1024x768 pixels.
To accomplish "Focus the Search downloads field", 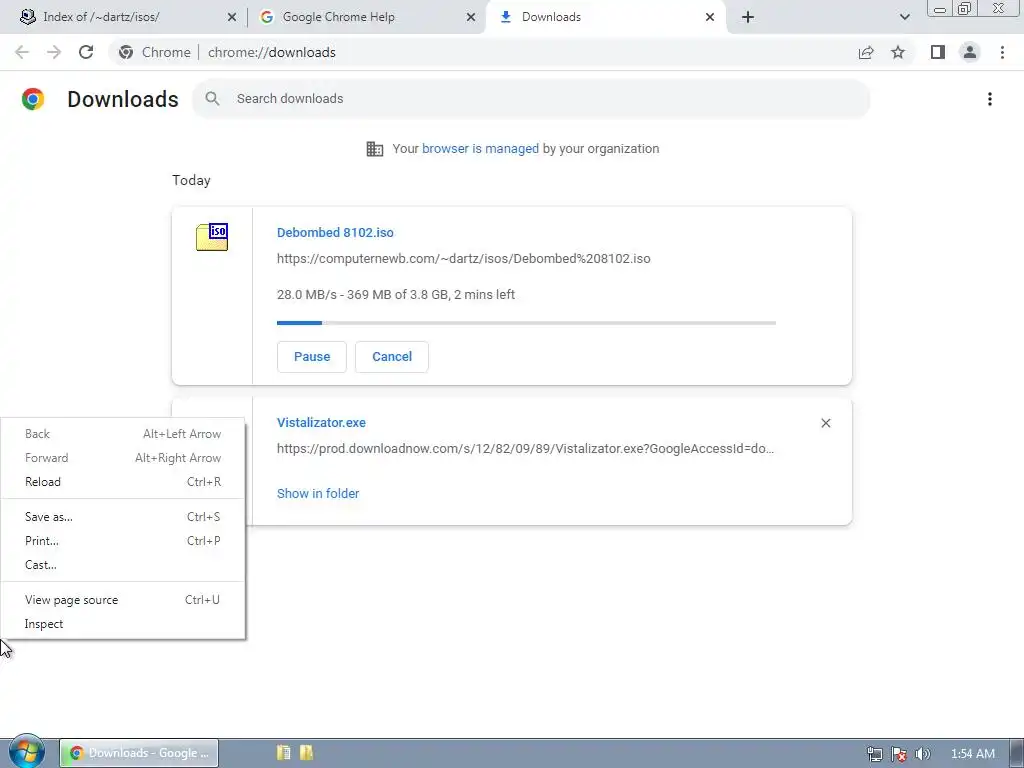I will coord(531,99).
